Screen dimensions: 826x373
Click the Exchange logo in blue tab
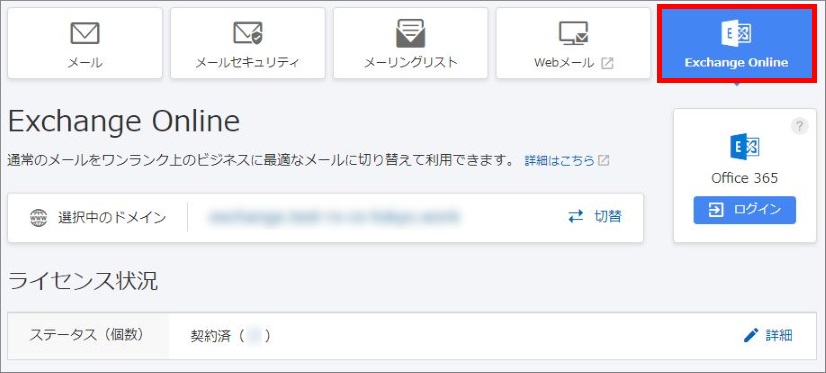coord(736,34)
